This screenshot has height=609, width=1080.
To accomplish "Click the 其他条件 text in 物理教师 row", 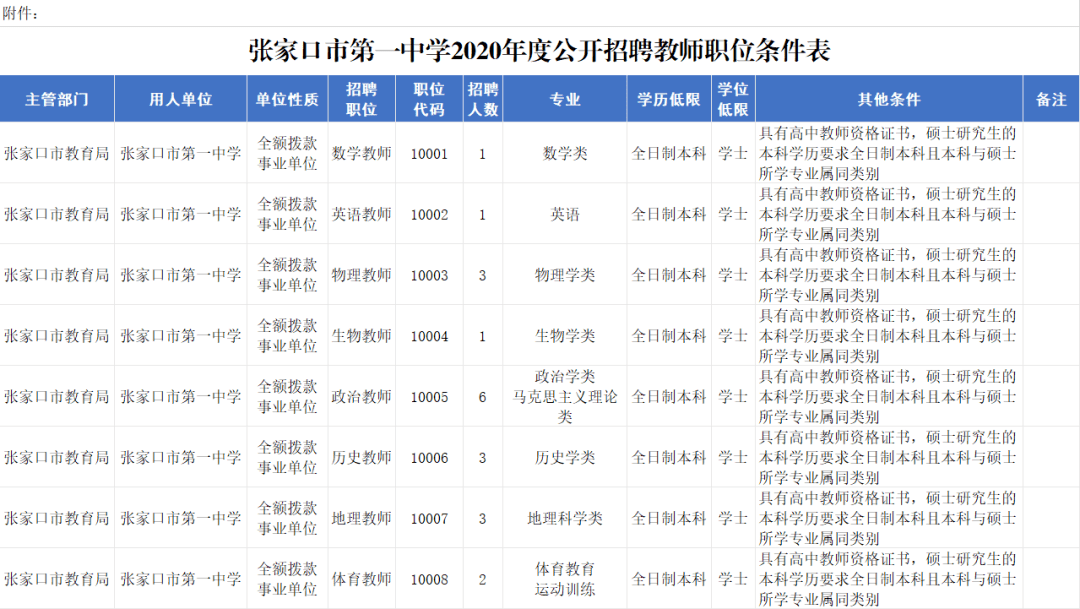I will tap(888, 275).
